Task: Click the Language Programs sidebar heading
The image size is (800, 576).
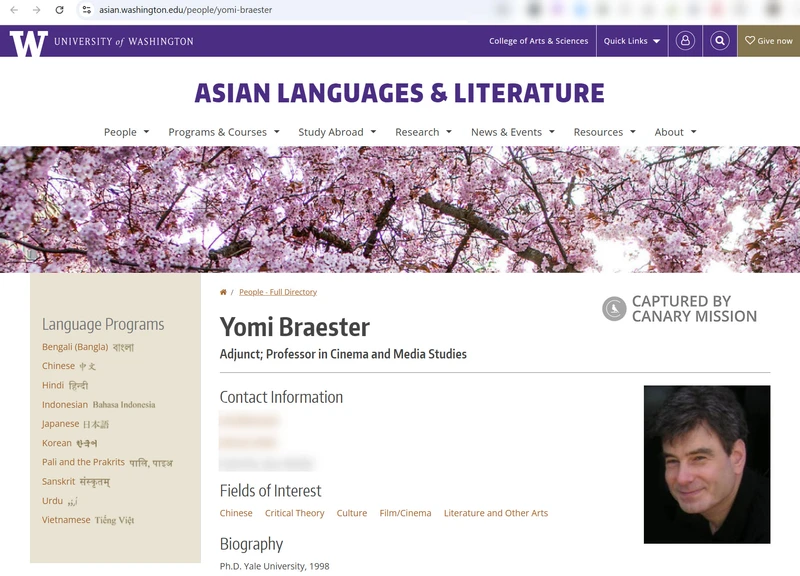Action: (103, 324)
